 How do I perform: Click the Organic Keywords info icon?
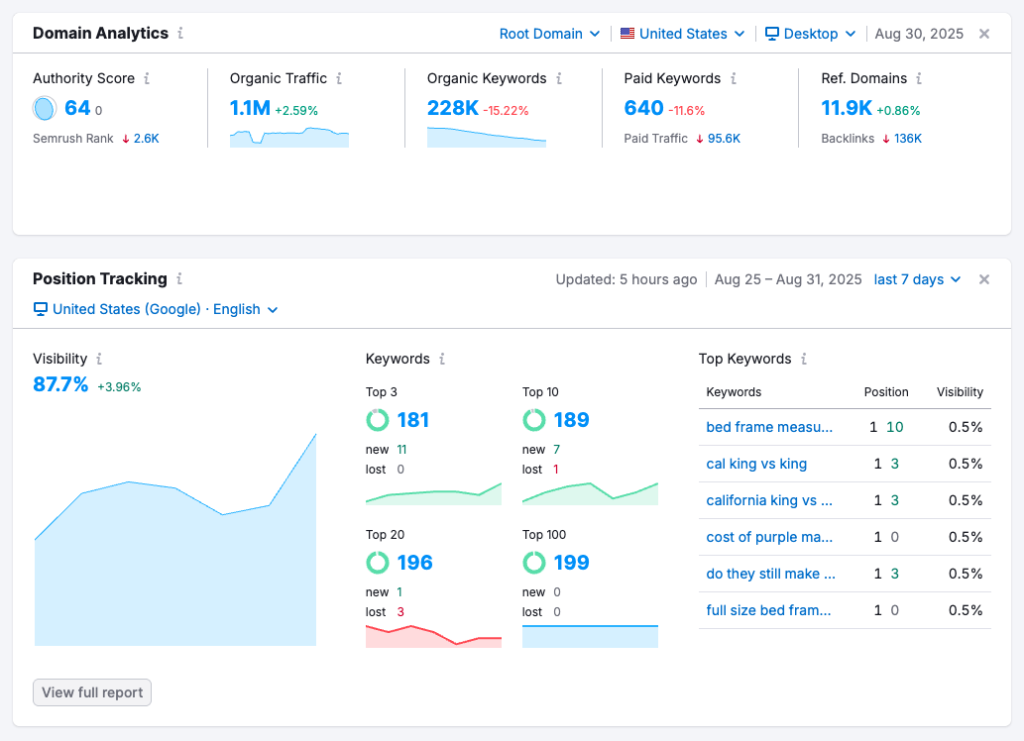[561, 78]
